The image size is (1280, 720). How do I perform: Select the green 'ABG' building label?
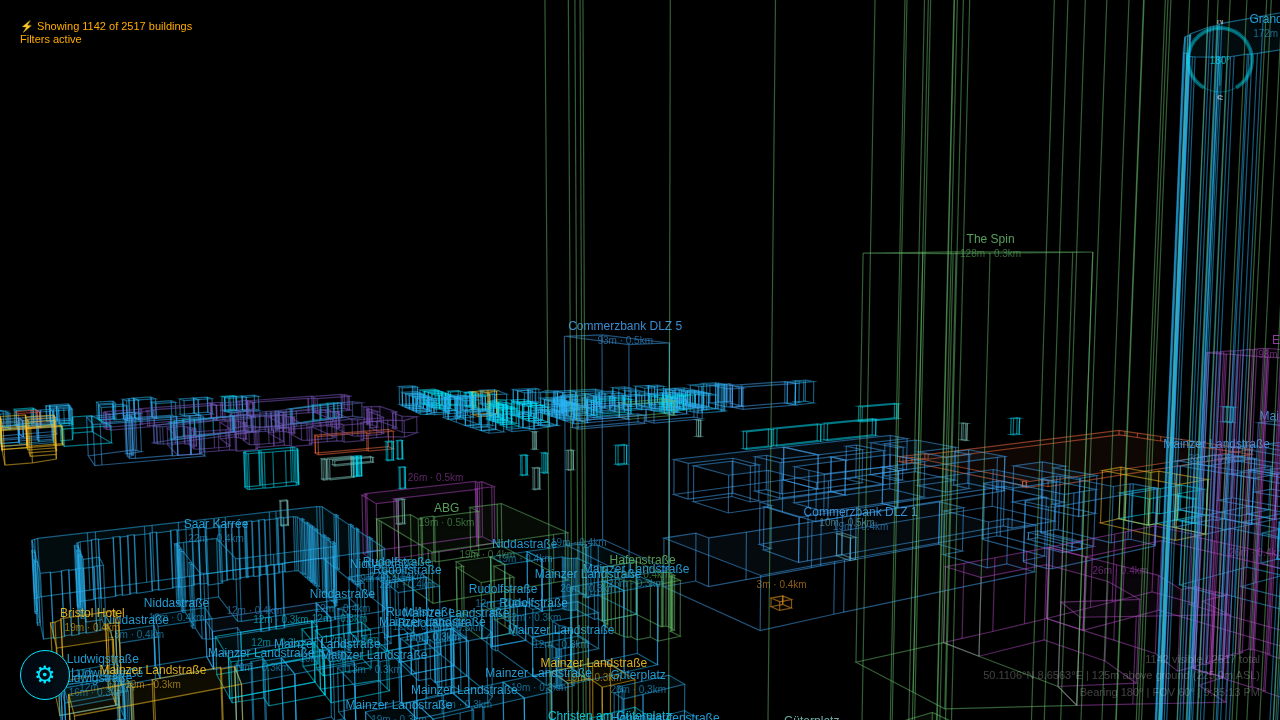446,508
